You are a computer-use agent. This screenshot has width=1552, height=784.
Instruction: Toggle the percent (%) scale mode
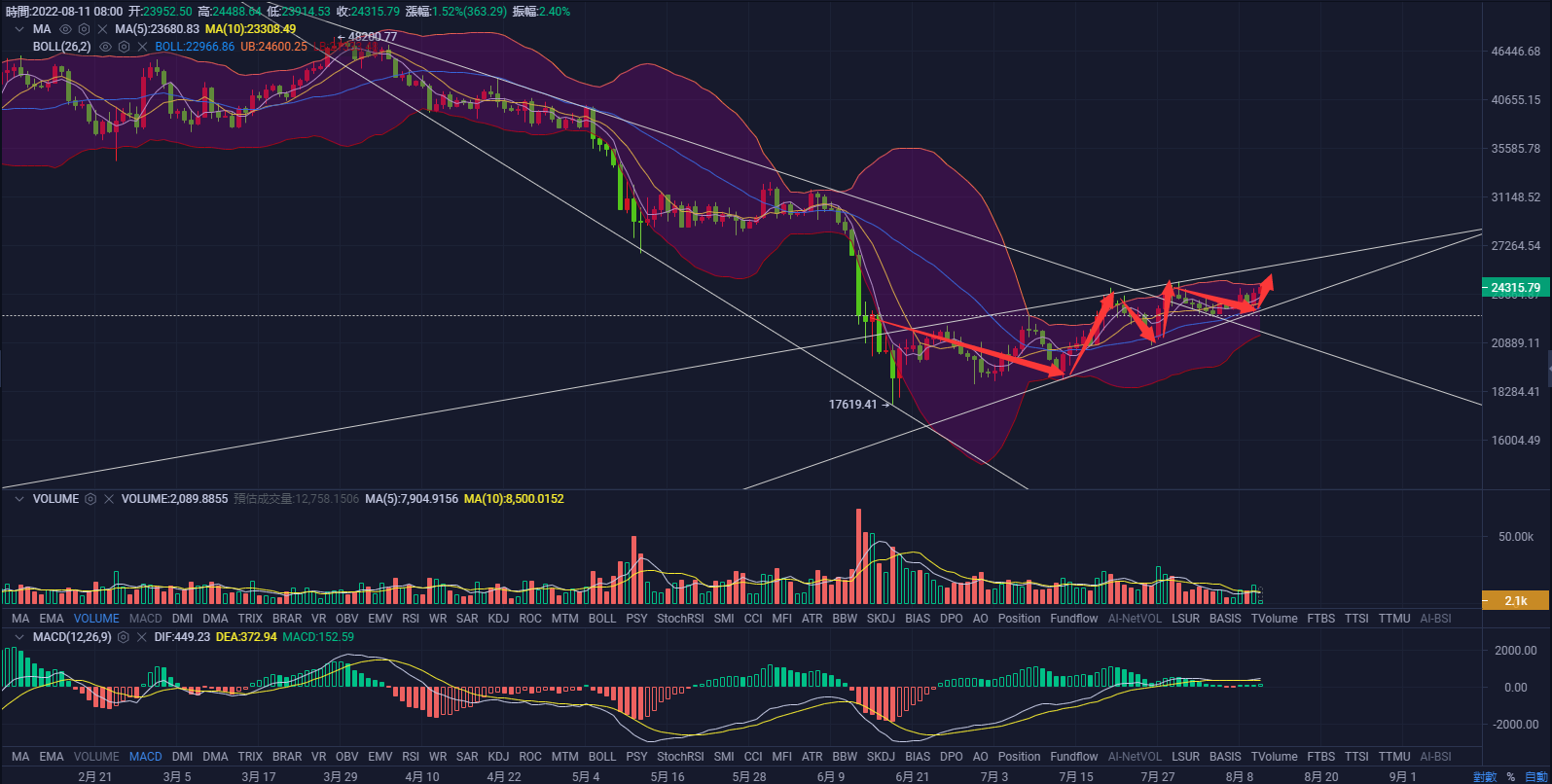click(1510, 776)
